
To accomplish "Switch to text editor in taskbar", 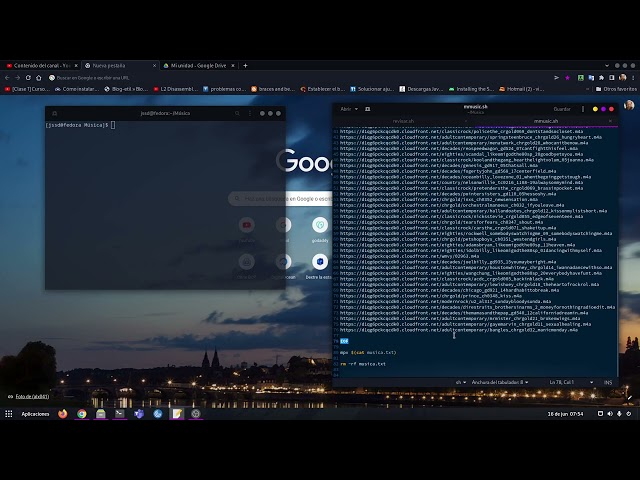I will [x=177, y=414].
